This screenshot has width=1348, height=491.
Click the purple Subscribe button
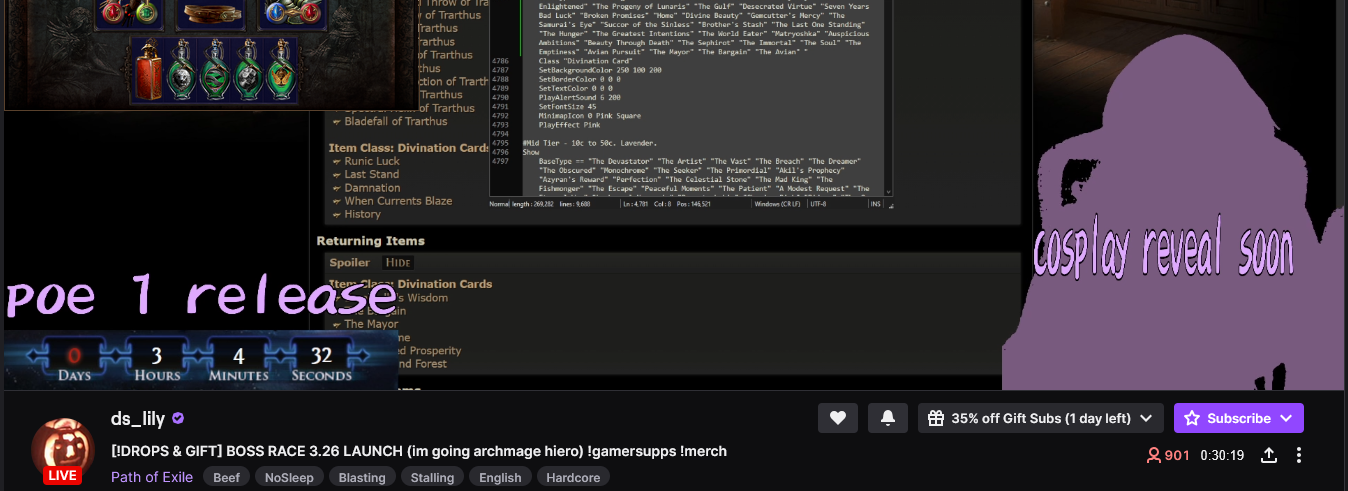1239,418
